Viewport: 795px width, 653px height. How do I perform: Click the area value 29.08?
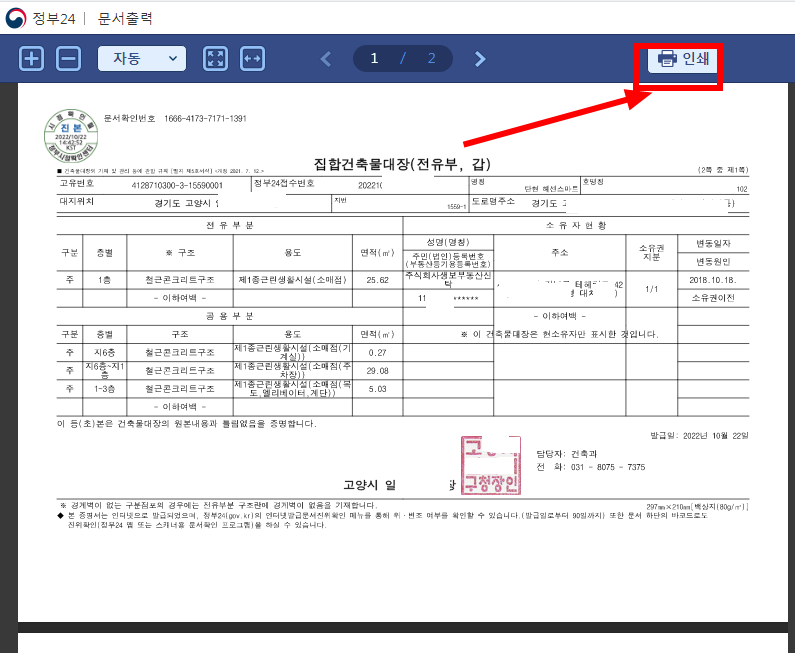tap(378, 371)
